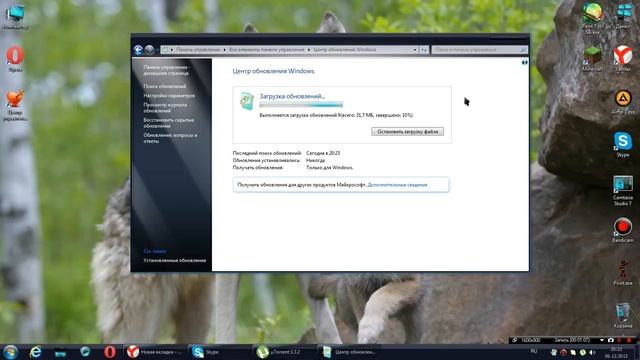Open "Панель управления - домашняя страница" link
Image resolution: width=640 pixels, height=360 pixels.
tap(167, 70)
